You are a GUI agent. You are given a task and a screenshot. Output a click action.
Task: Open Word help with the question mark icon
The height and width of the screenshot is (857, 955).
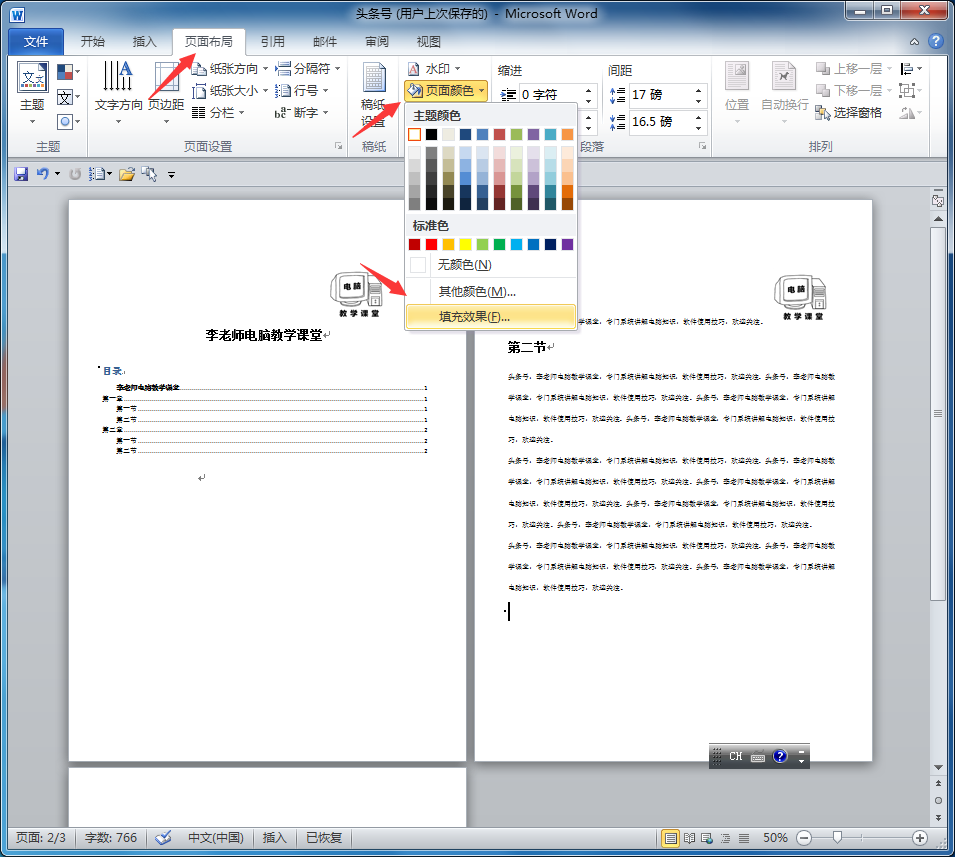(x=935, y=41)
